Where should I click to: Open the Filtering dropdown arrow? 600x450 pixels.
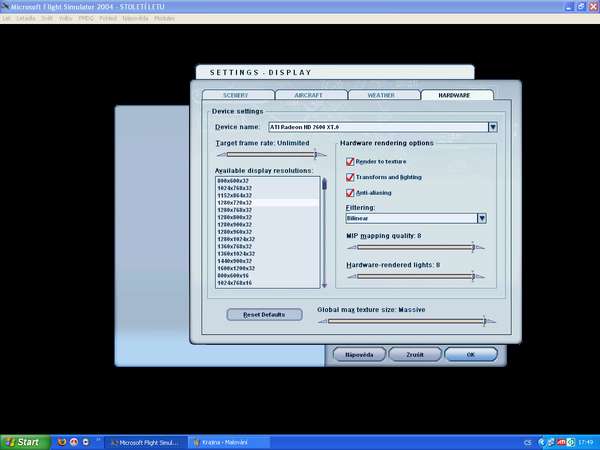(x=482, y=218)
